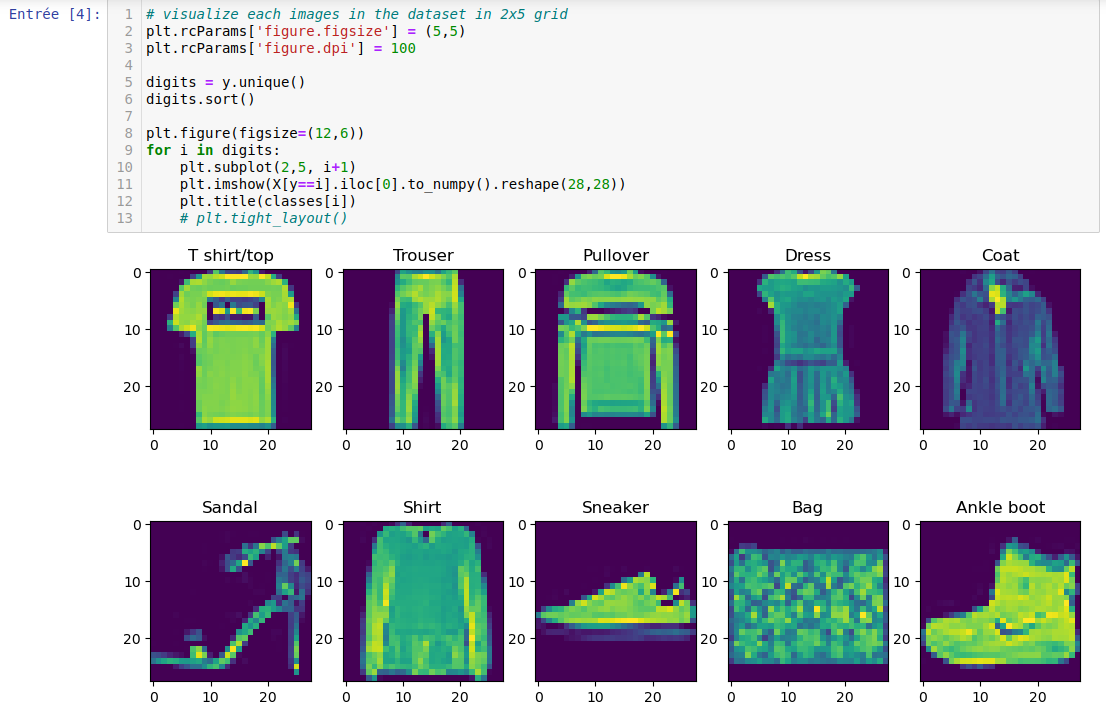Click the Pullover sample plot

pos(615,349)
